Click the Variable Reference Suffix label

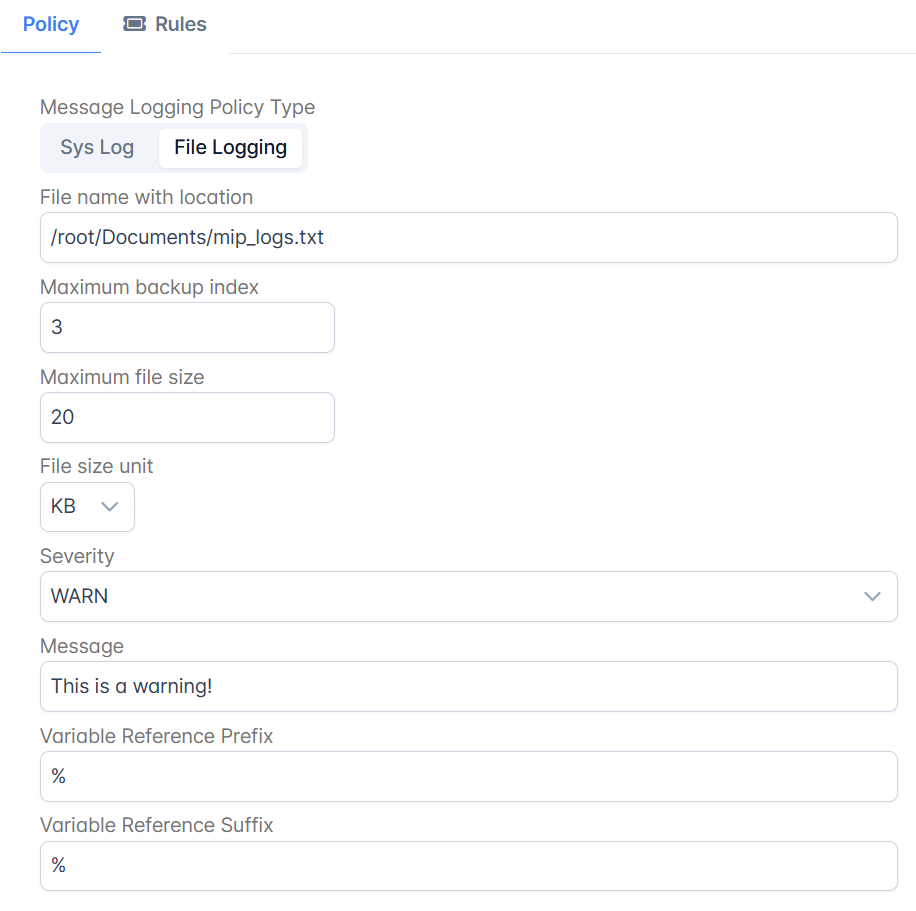click(x=157, y=825)
